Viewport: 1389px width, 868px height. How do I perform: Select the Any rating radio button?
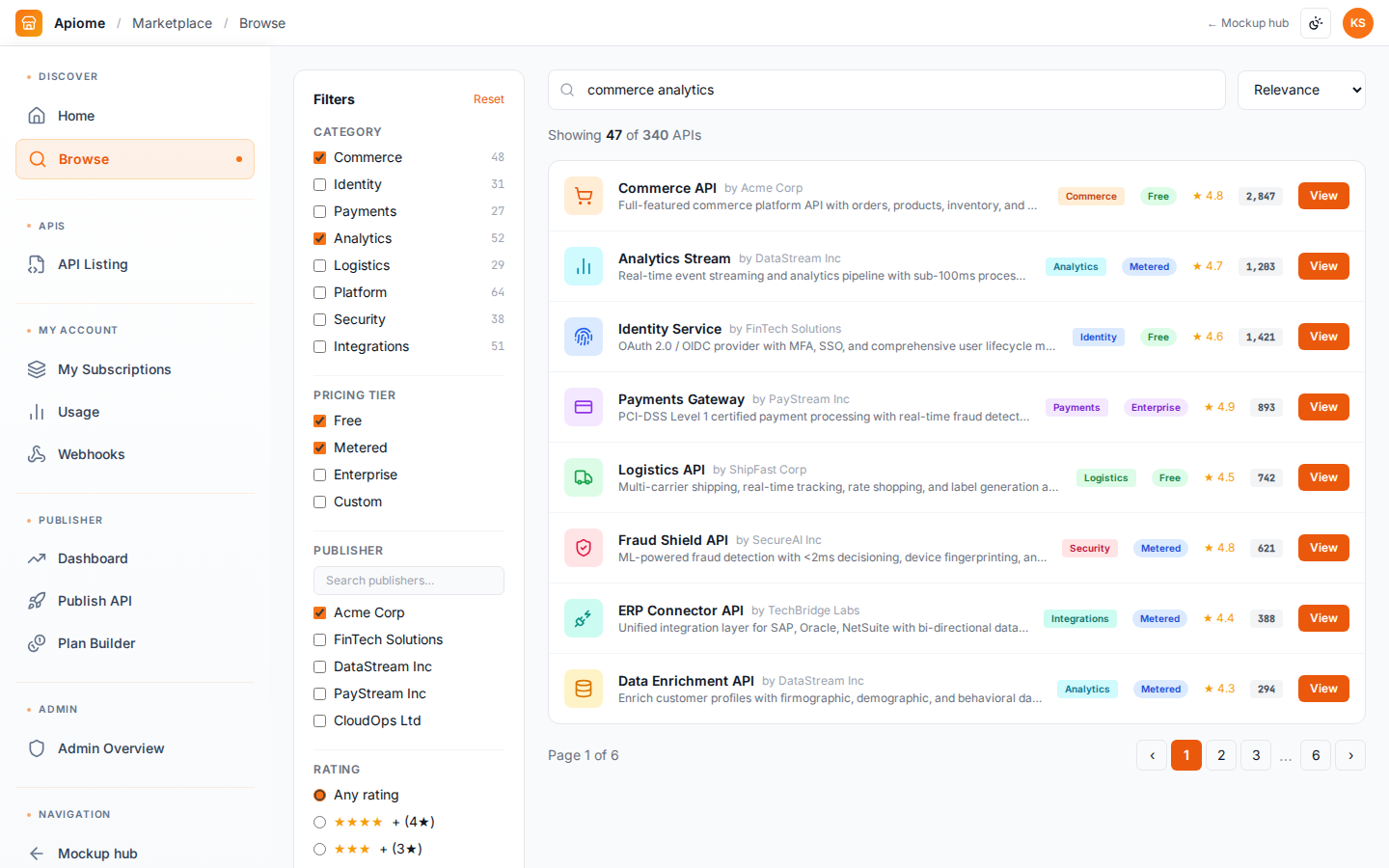coord(320,795)
